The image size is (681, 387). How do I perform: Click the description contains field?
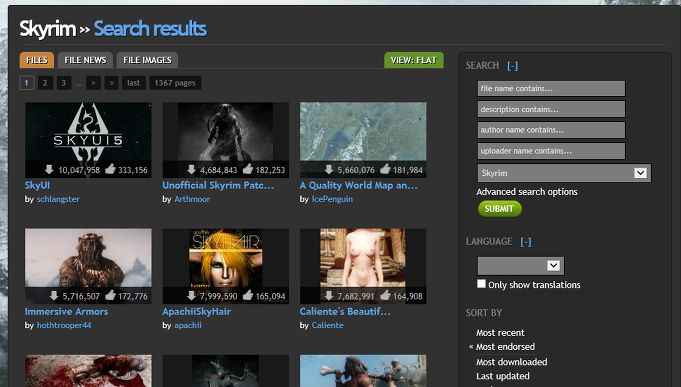click(551, 109)
